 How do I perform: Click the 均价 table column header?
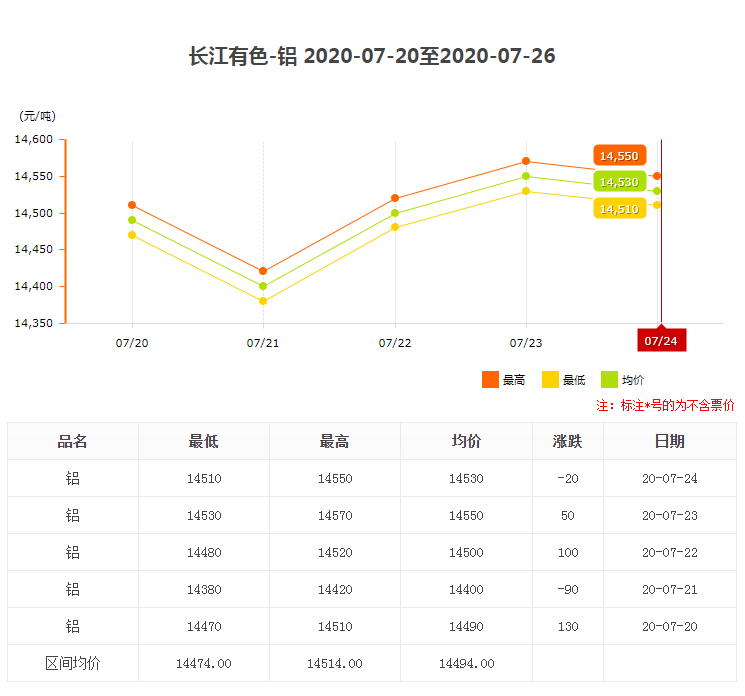pos(466,441)
